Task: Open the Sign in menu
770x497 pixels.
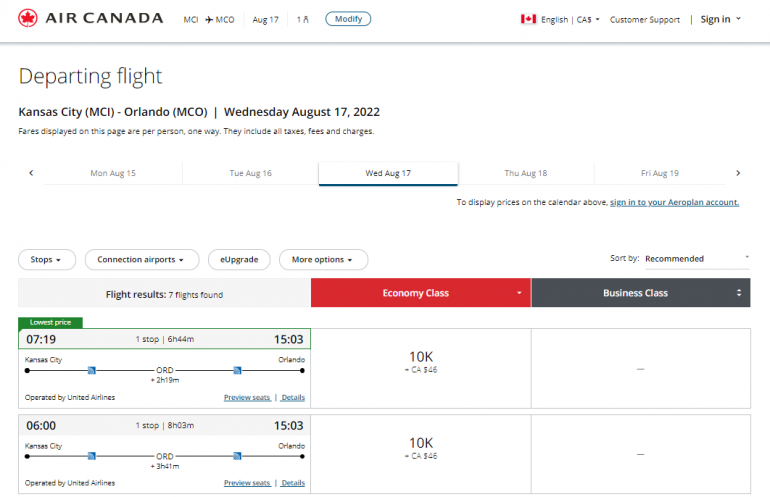Action: (720, 19)
